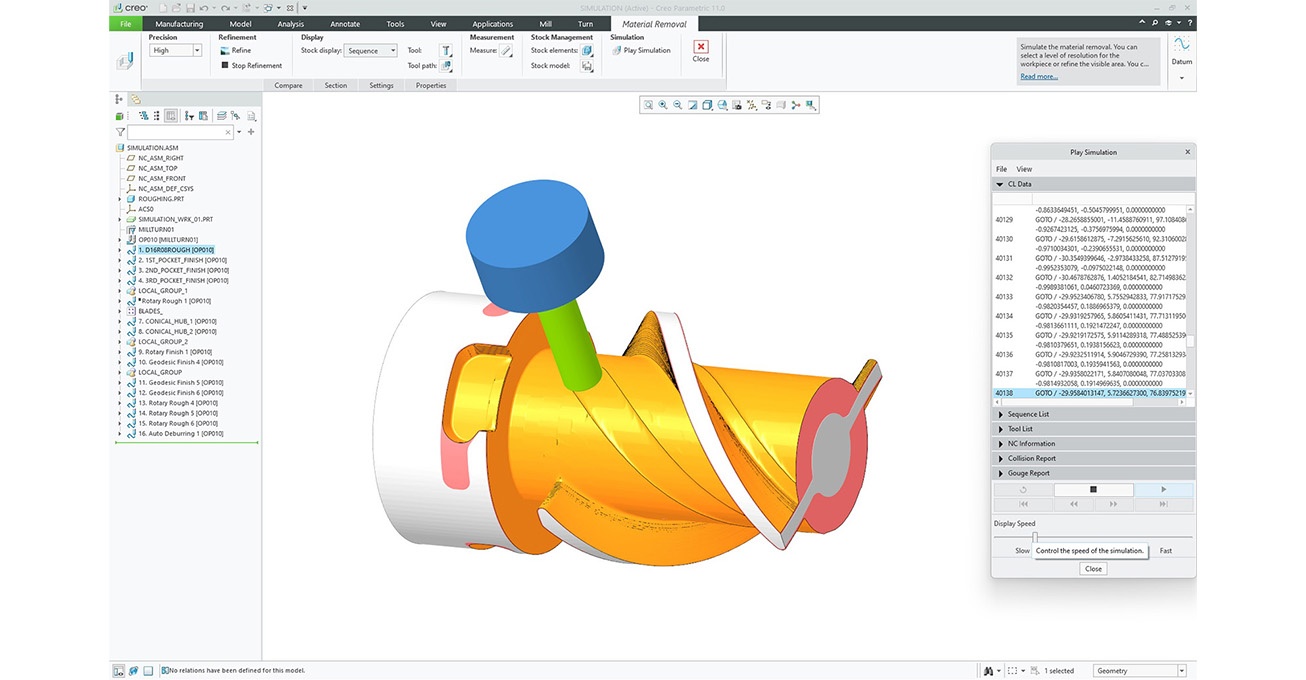Expand the Gouge Report section
Image resolution: width=1306 pixels, height=680 pixels.
(x=1093, y=473)
